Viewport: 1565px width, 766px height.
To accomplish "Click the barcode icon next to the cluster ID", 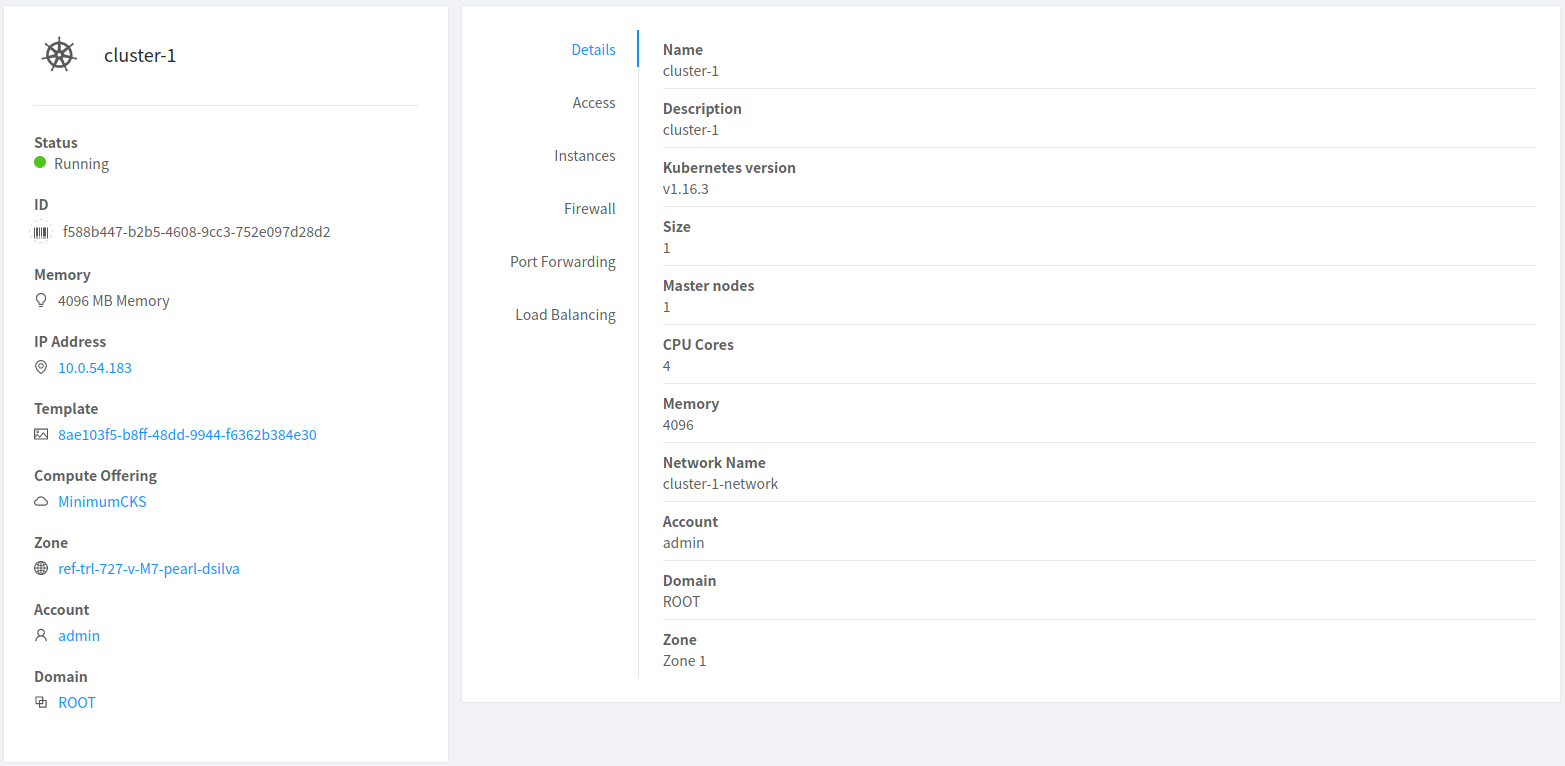I will tap(41, 231).
